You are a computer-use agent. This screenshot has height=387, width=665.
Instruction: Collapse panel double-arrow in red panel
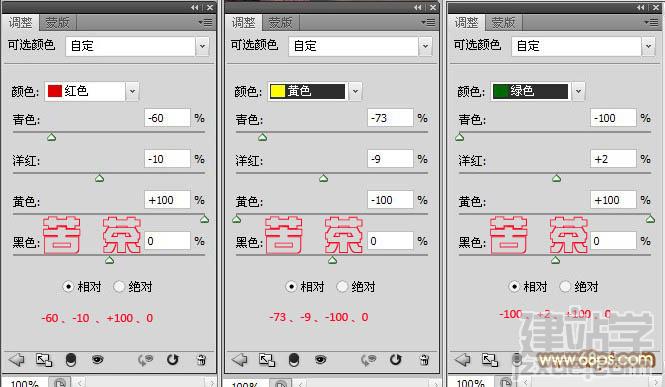click(195, 7)
